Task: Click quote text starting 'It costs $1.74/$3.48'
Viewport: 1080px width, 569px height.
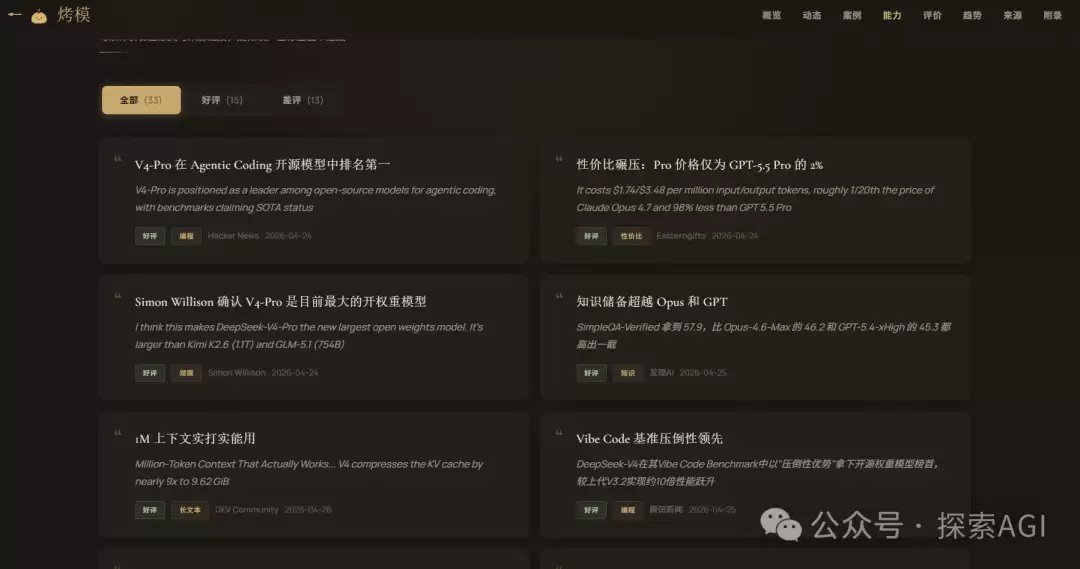Action: pyautogui.click(x=755, y=198)
